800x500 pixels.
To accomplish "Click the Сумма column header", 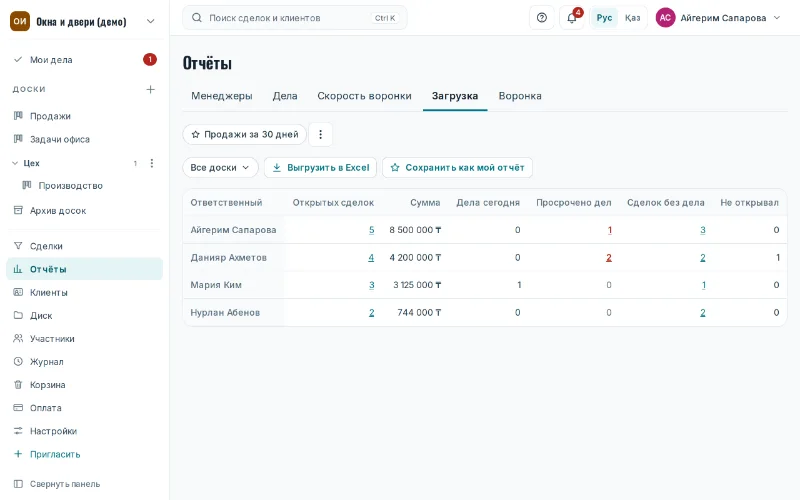I will coord(425,203).
